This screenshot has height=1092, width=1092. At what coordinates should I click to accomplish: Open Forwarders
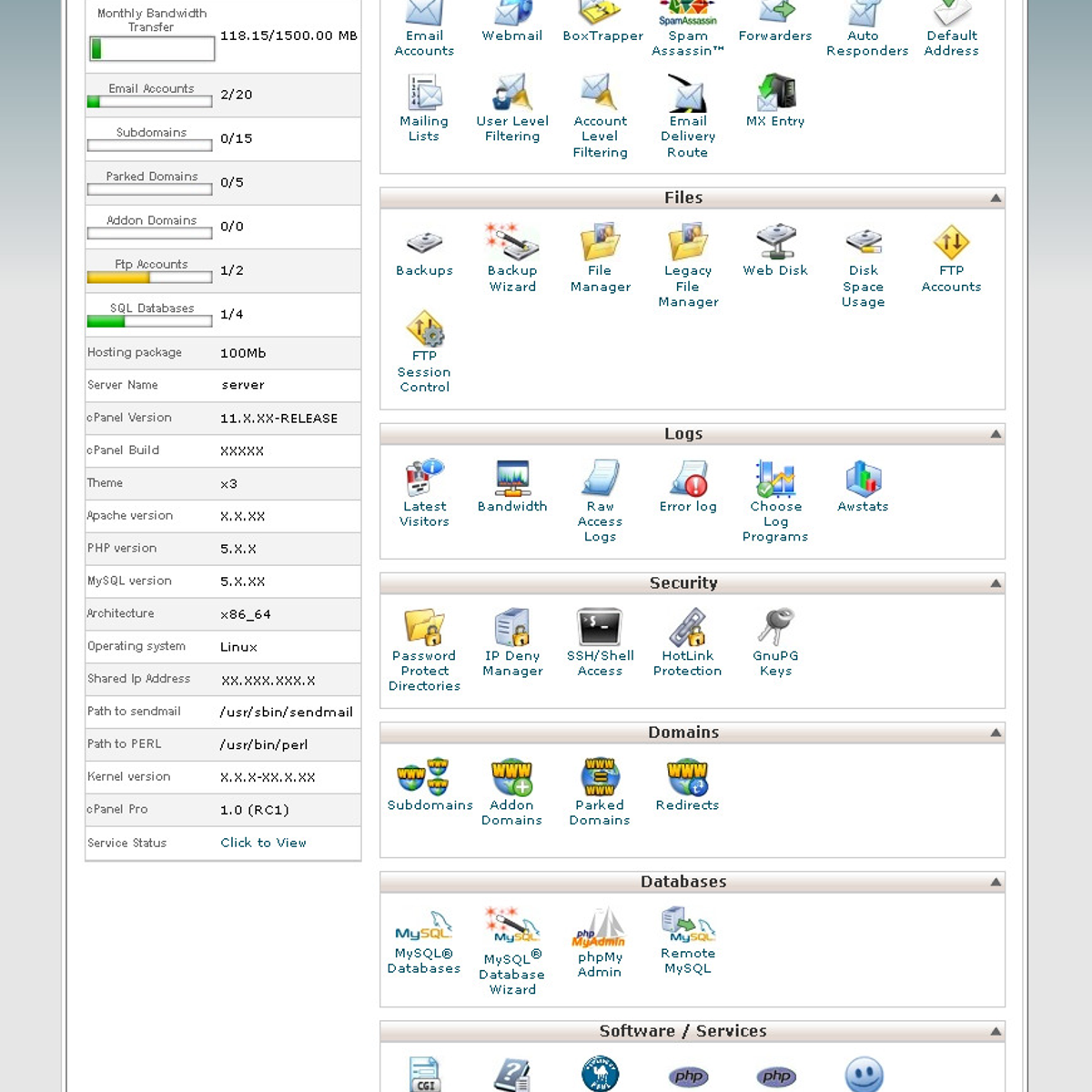click(775, 22)
